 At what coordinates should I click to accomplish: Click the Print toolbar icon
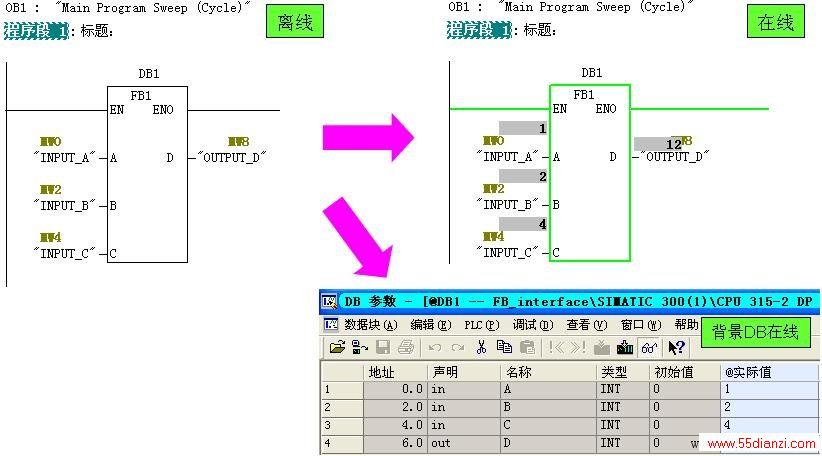406,347
